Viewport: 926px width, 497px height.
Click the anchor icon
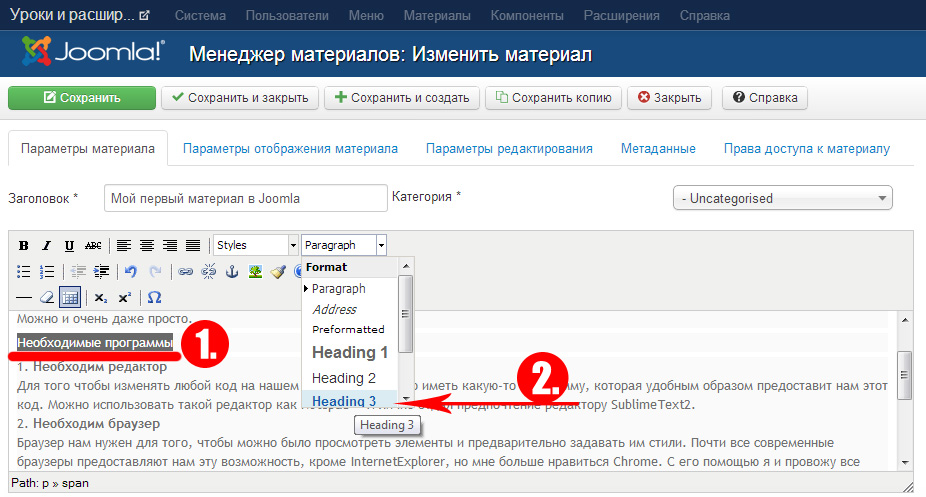coord(232,271)
